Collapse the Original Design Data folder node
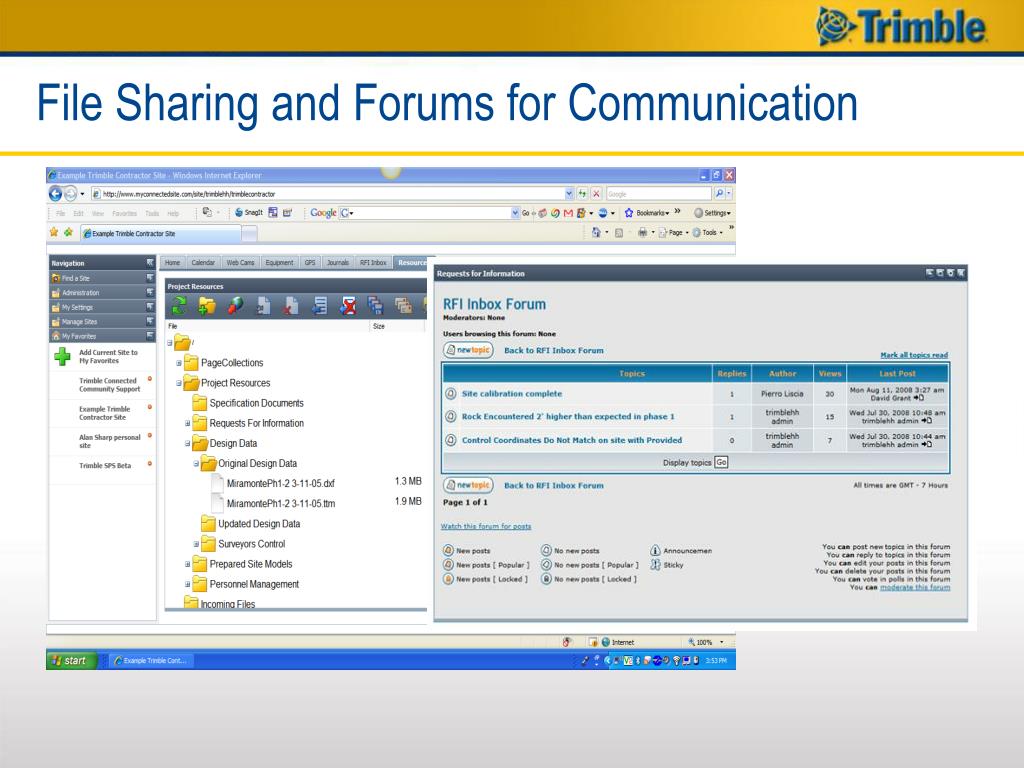1024x768 pixels. (x=196, y=464)
